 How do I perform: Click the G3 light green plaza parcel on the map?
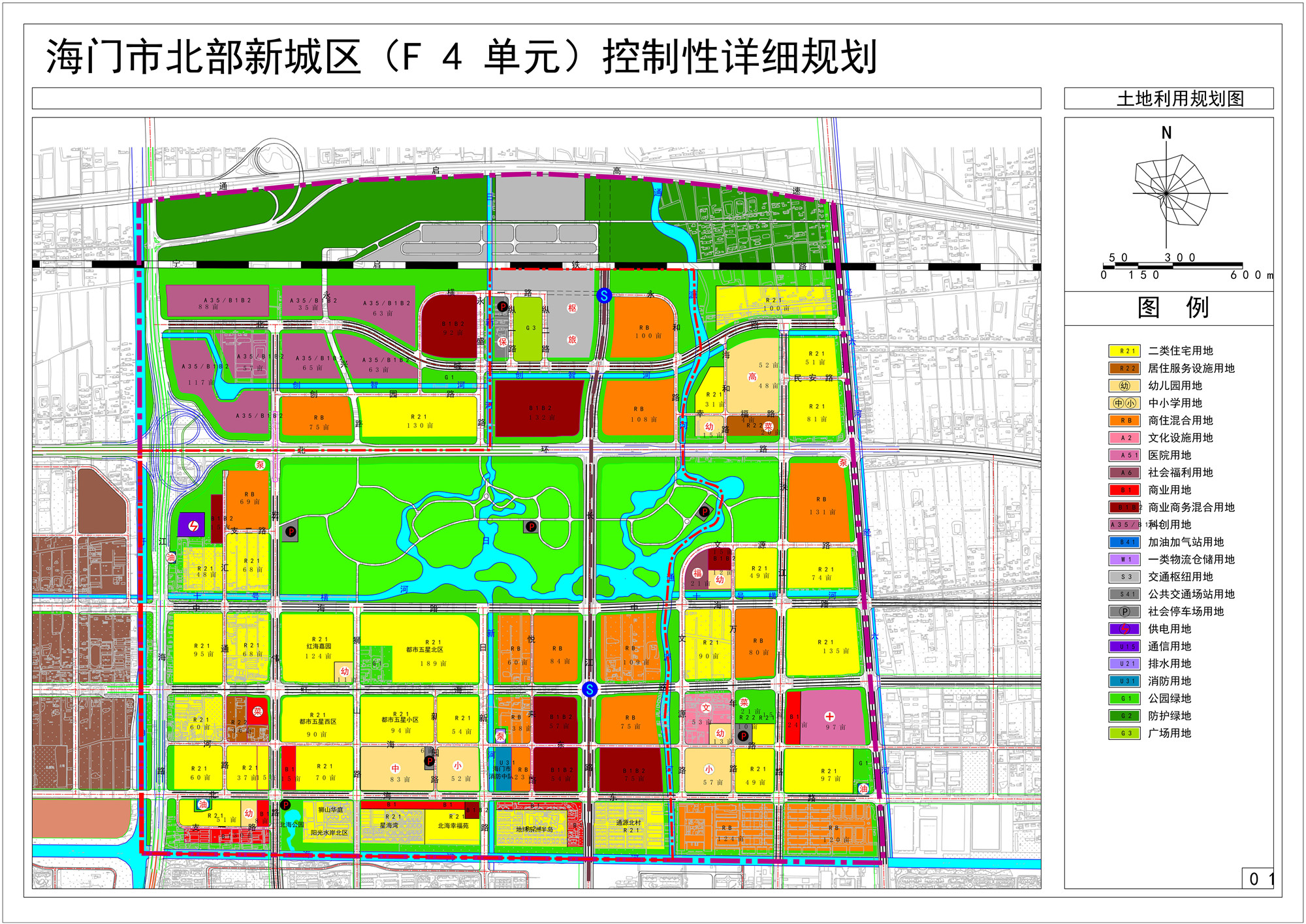pos(529,328)
